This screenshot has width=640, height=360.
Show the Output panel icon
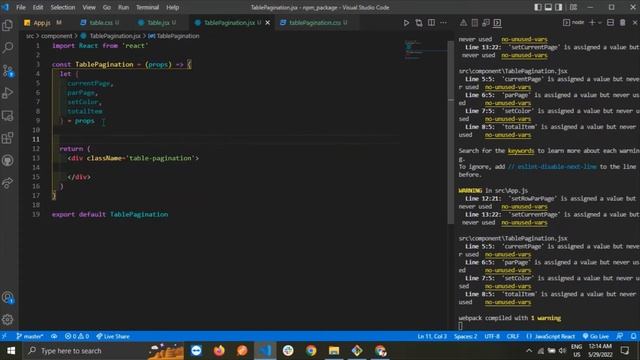tap(475, 23)
